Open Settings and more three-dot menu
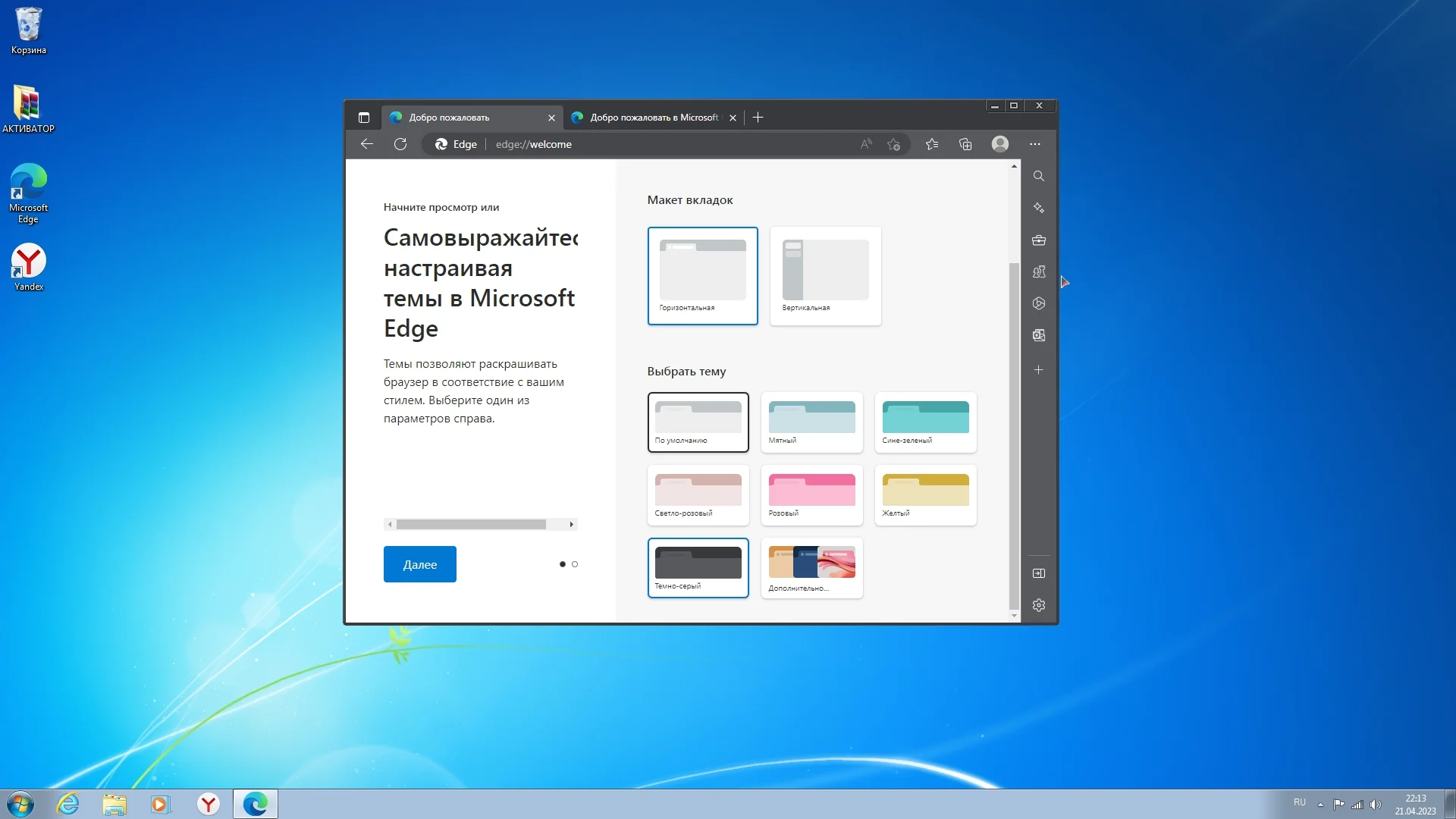1456x819 pixels. coord(1035,144)
